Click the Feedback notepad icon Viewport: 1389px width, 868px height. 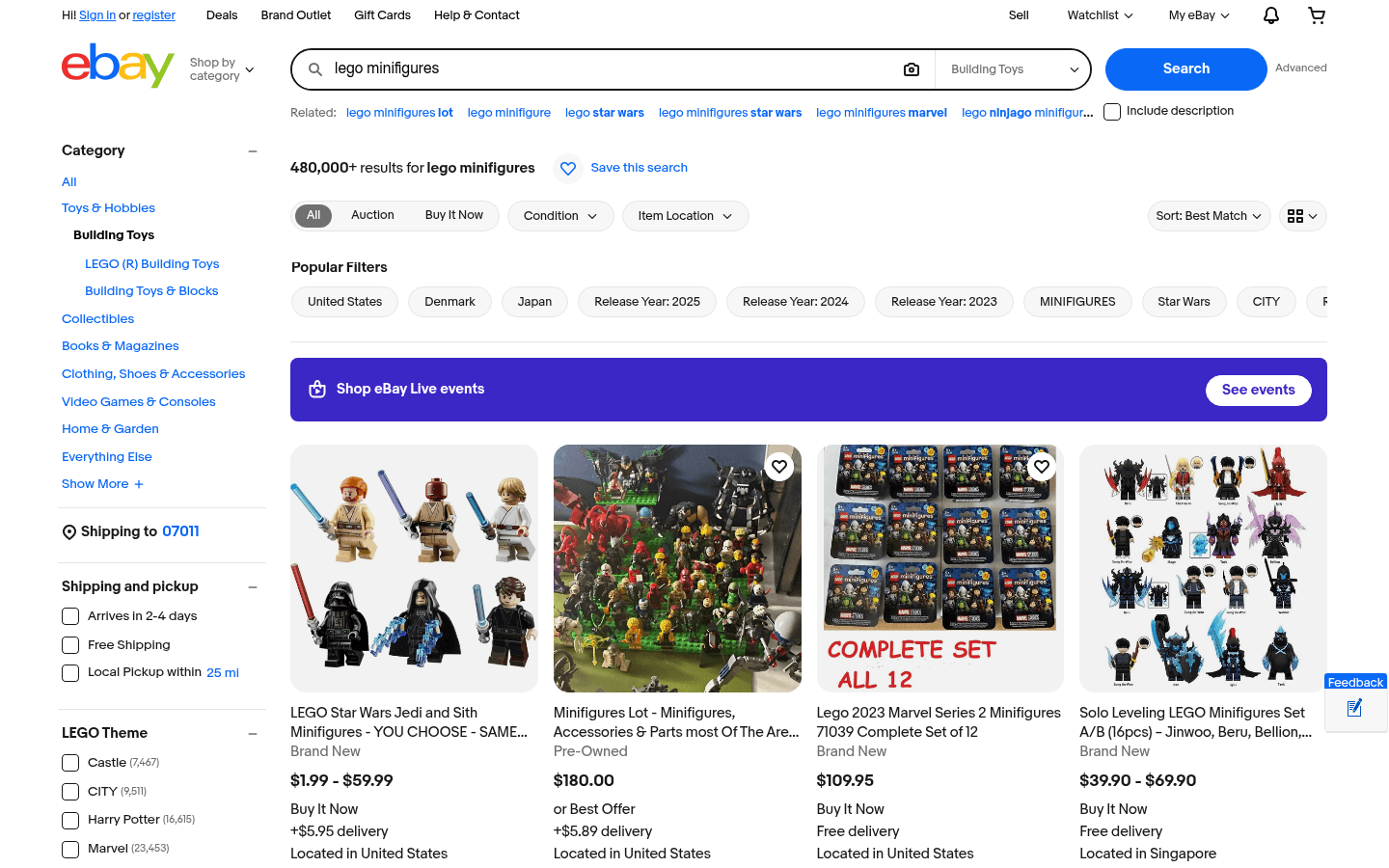pyautogui.click(x=1355, y=709)
